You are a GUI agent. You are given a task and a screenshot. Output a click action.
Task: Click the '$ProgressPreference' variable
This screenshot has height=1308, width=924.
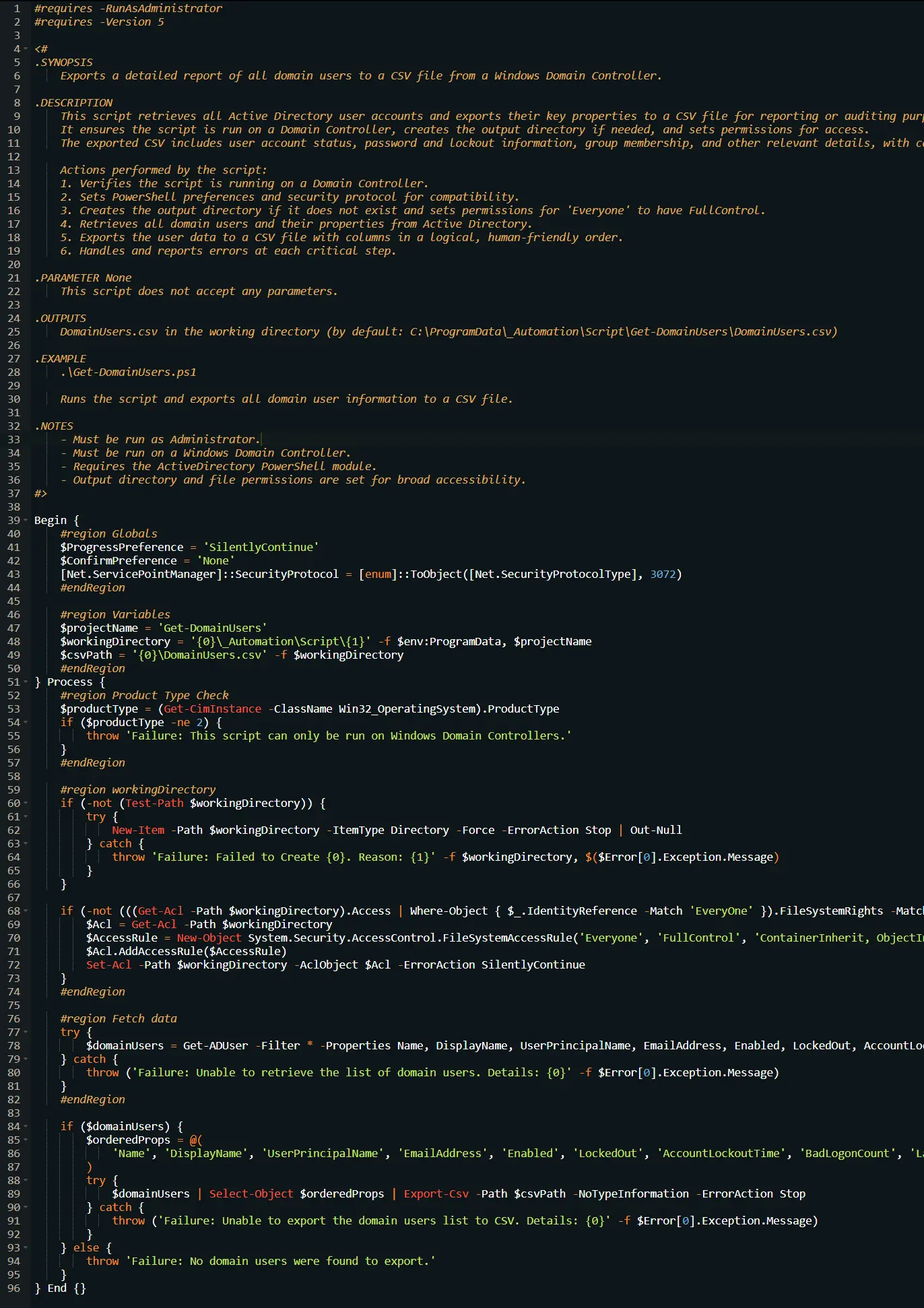[122, 547]
